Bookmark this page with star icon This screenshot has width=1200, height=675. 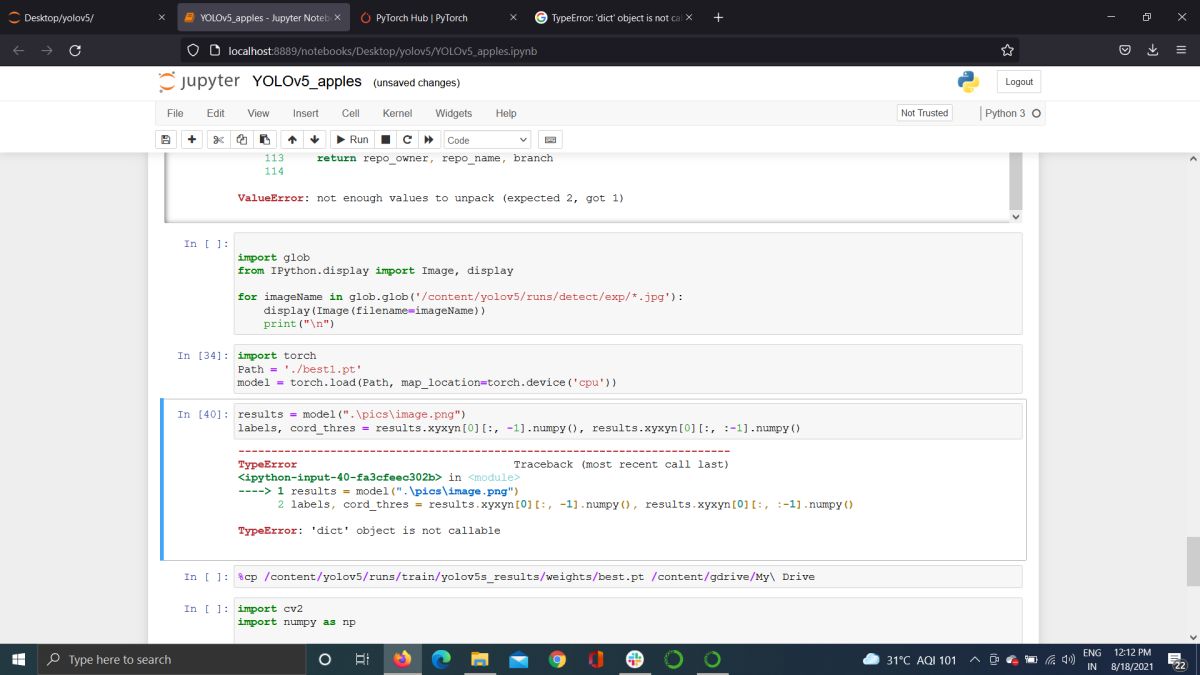pos(1007,50)
